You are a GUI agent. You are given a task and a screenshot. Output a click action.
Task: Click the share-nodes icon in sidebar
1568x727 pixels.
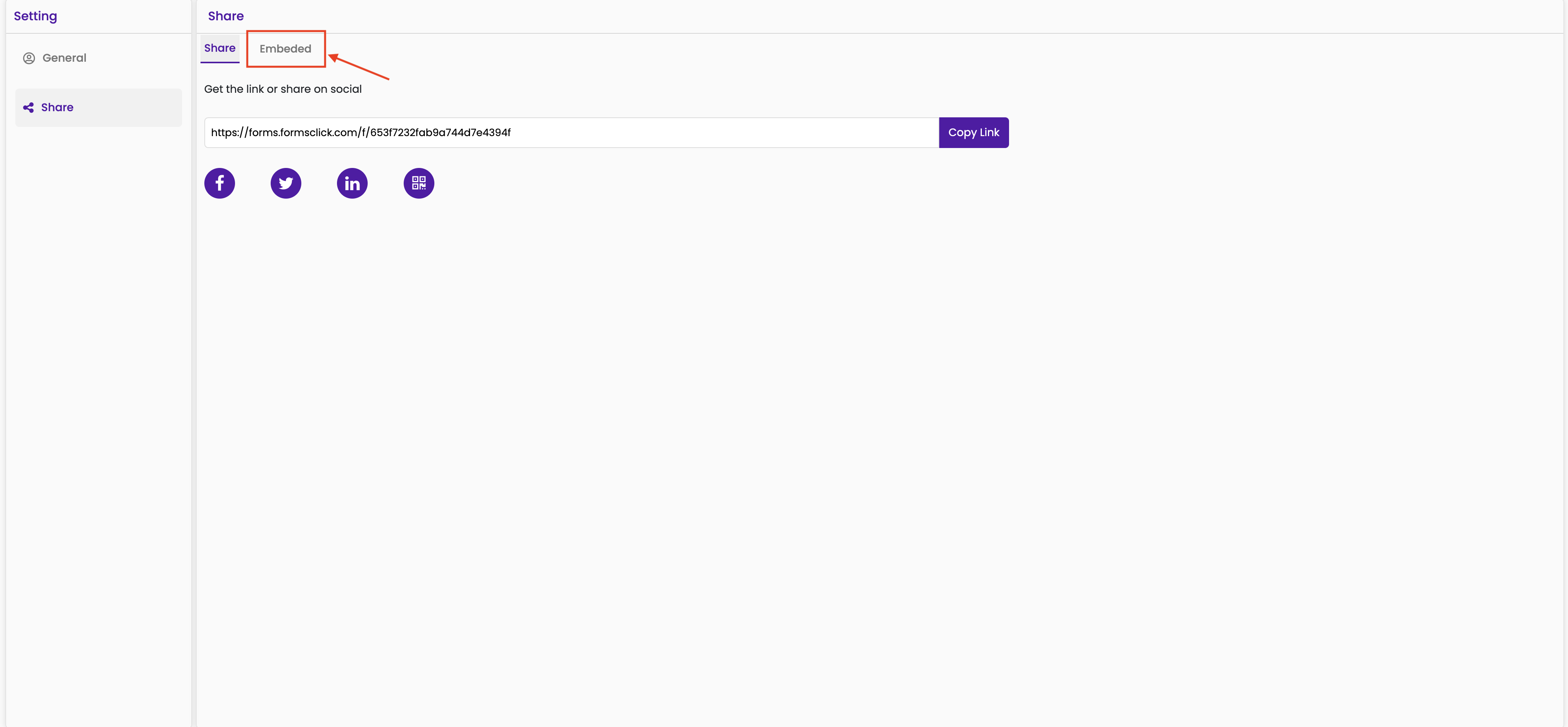click(29, 108)
